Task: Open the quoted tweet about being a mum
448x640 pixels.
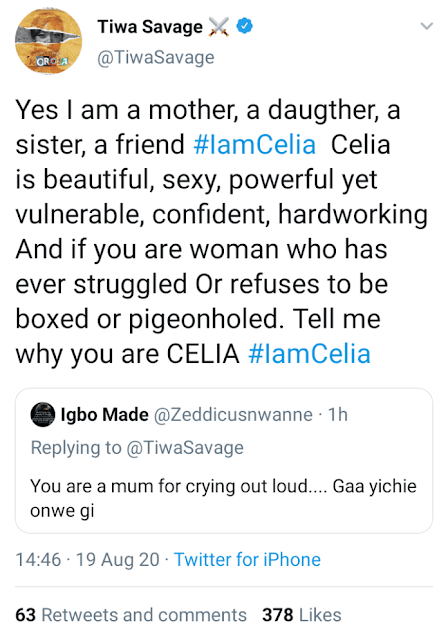Action: tap(224, 461)
